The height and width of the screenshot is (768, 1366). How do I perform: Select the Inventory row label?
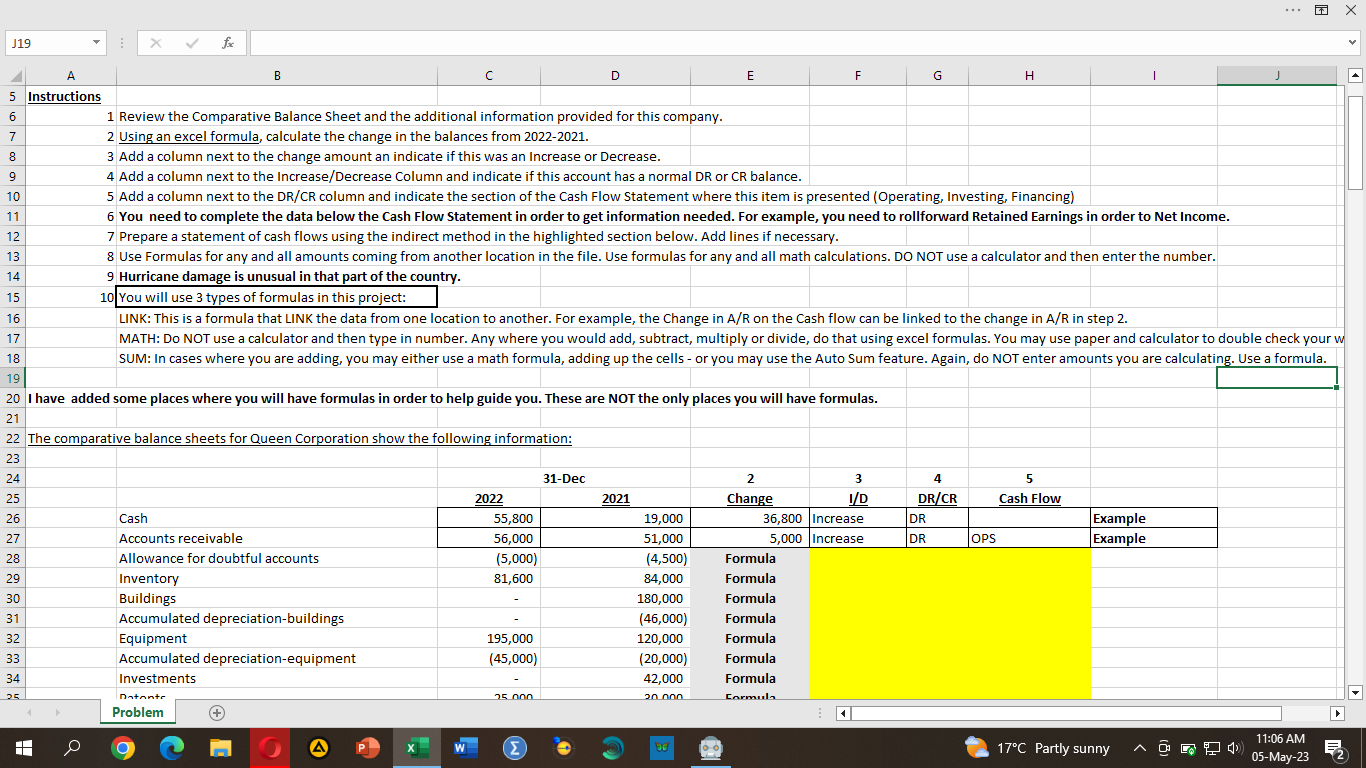[x=277, y=578]
